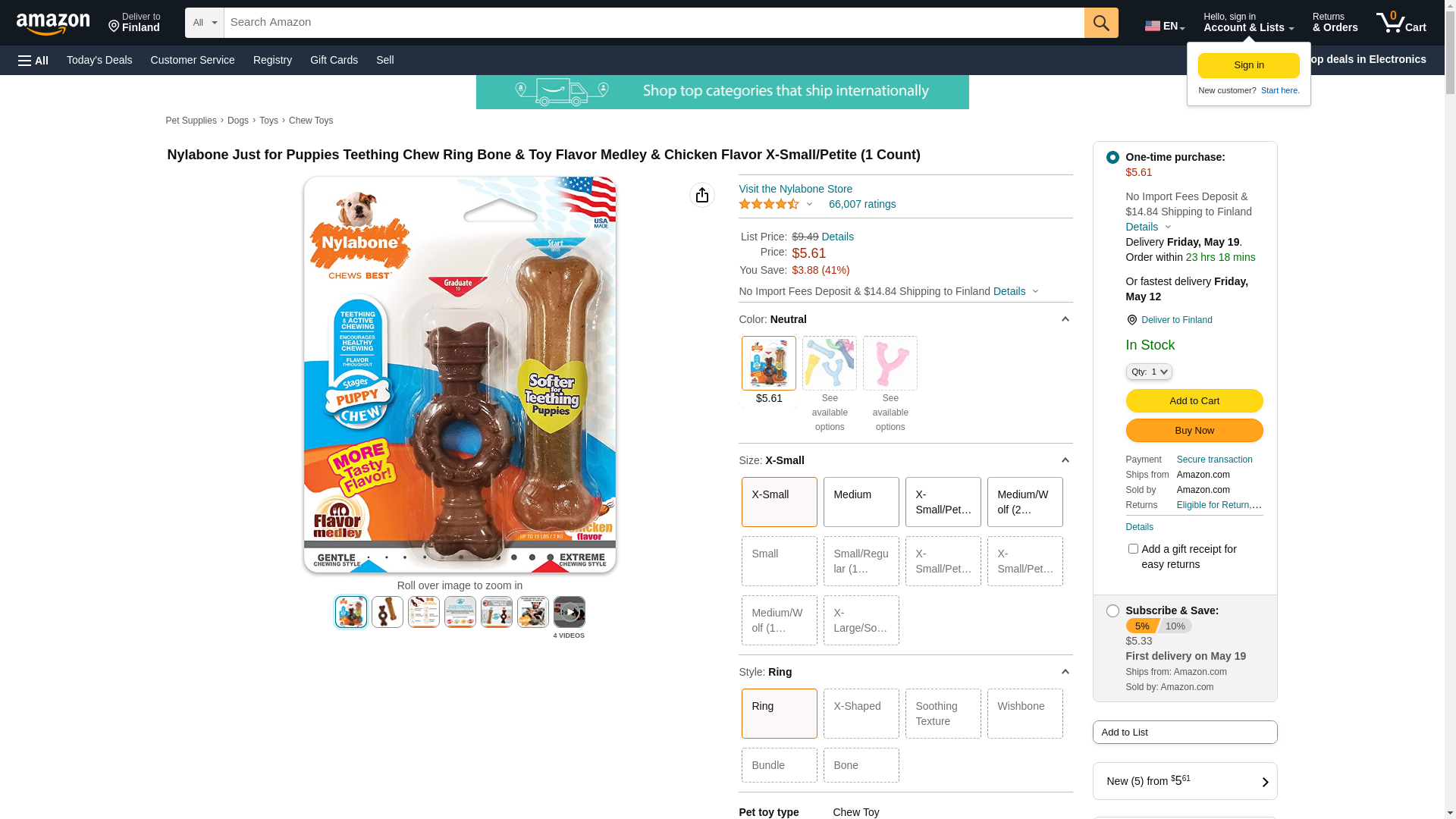Viewport: 1456px width, 819px height.
Task: Play the product video thumbnail
Action: point(570,612)
